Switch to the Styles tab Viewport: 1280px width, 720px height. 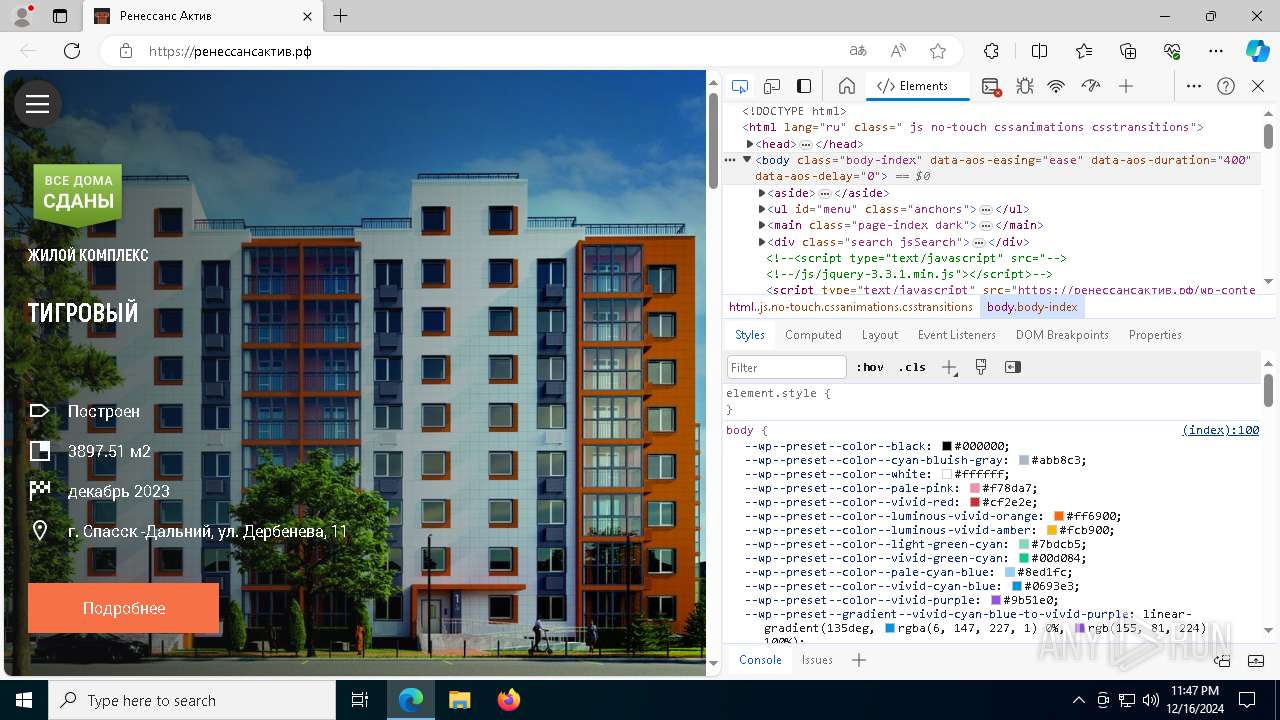750,335
